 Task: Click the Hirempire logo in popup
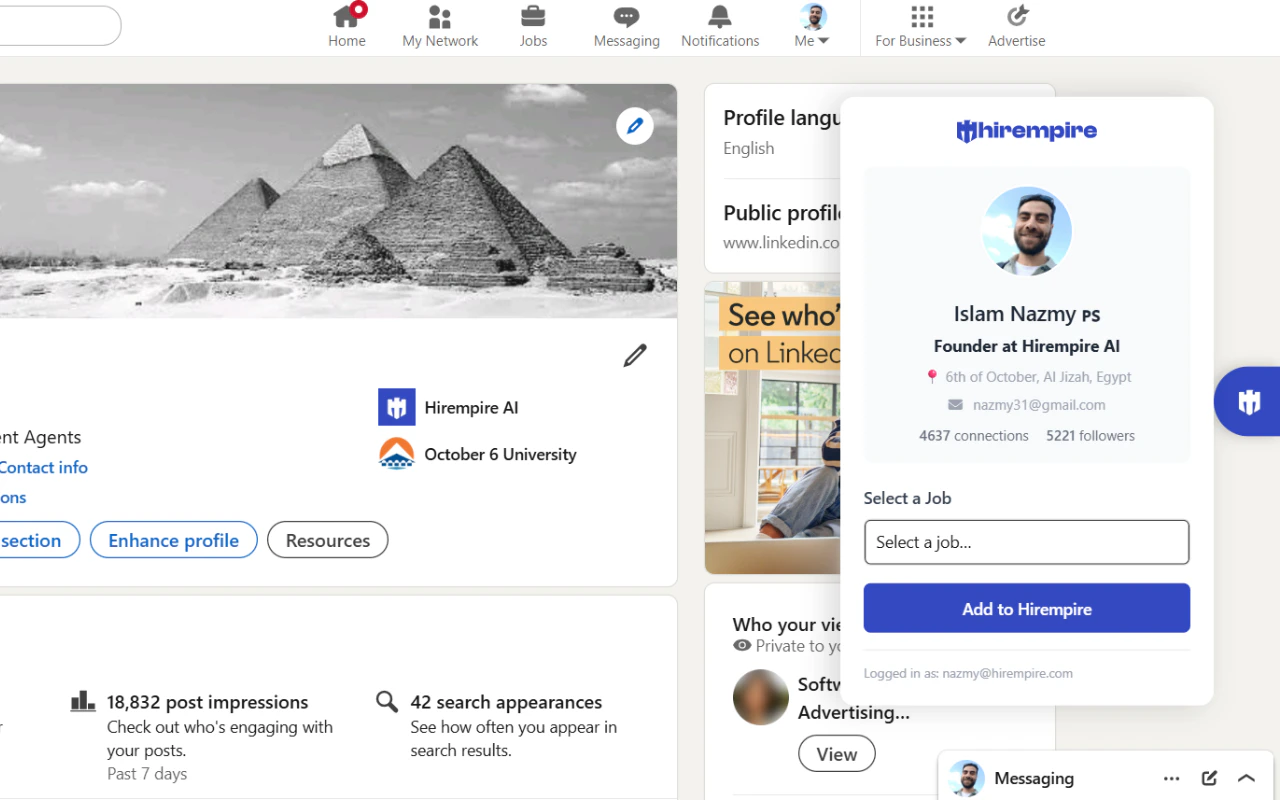(x=1027, y=131)
